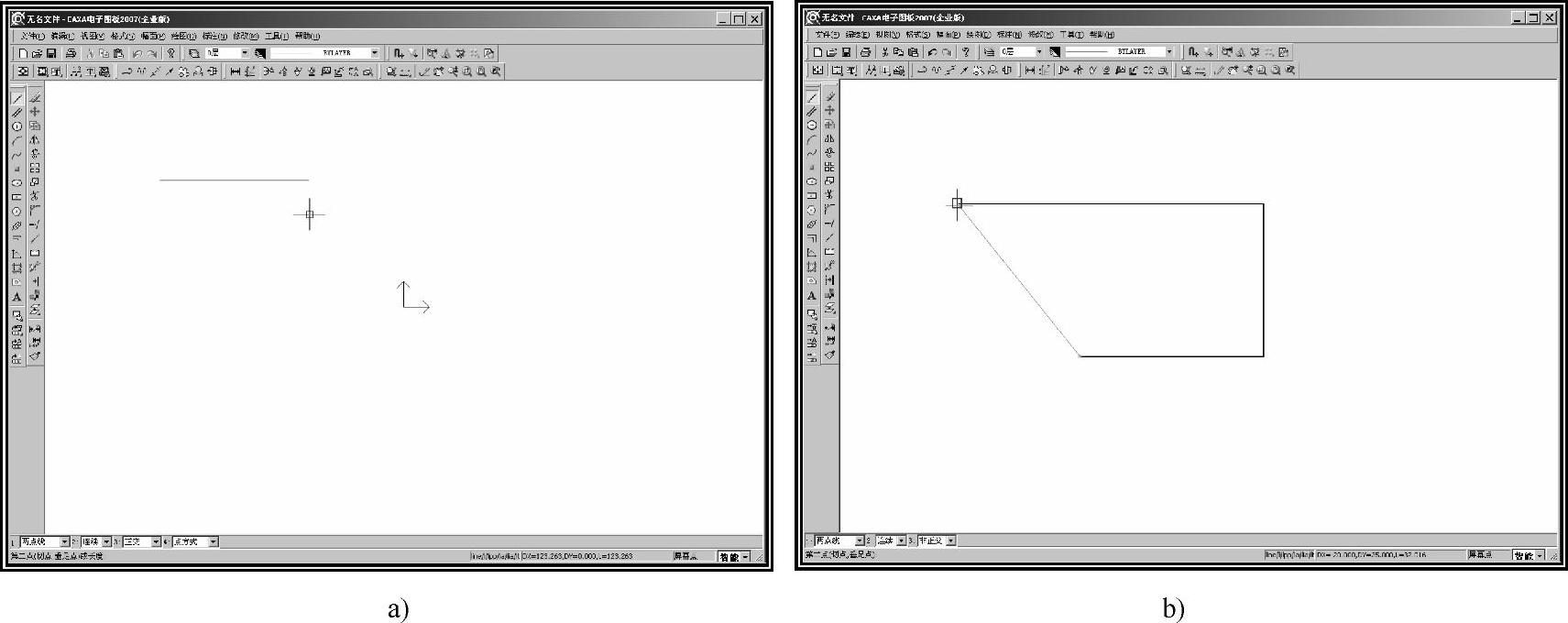Open 视图 menu in left window

(92, 37)
